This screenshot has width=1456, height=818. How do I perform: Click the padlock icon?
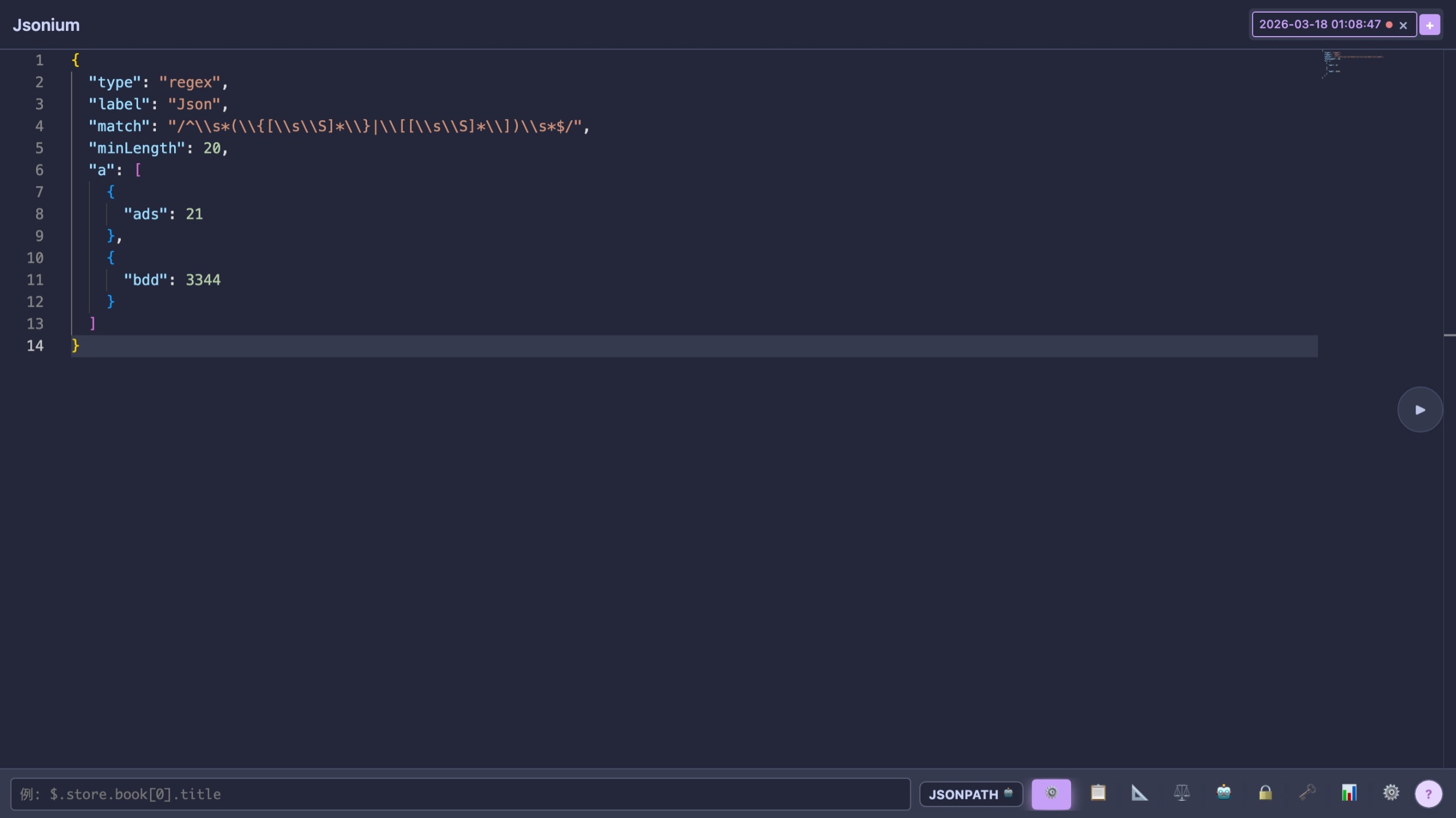1265,793
